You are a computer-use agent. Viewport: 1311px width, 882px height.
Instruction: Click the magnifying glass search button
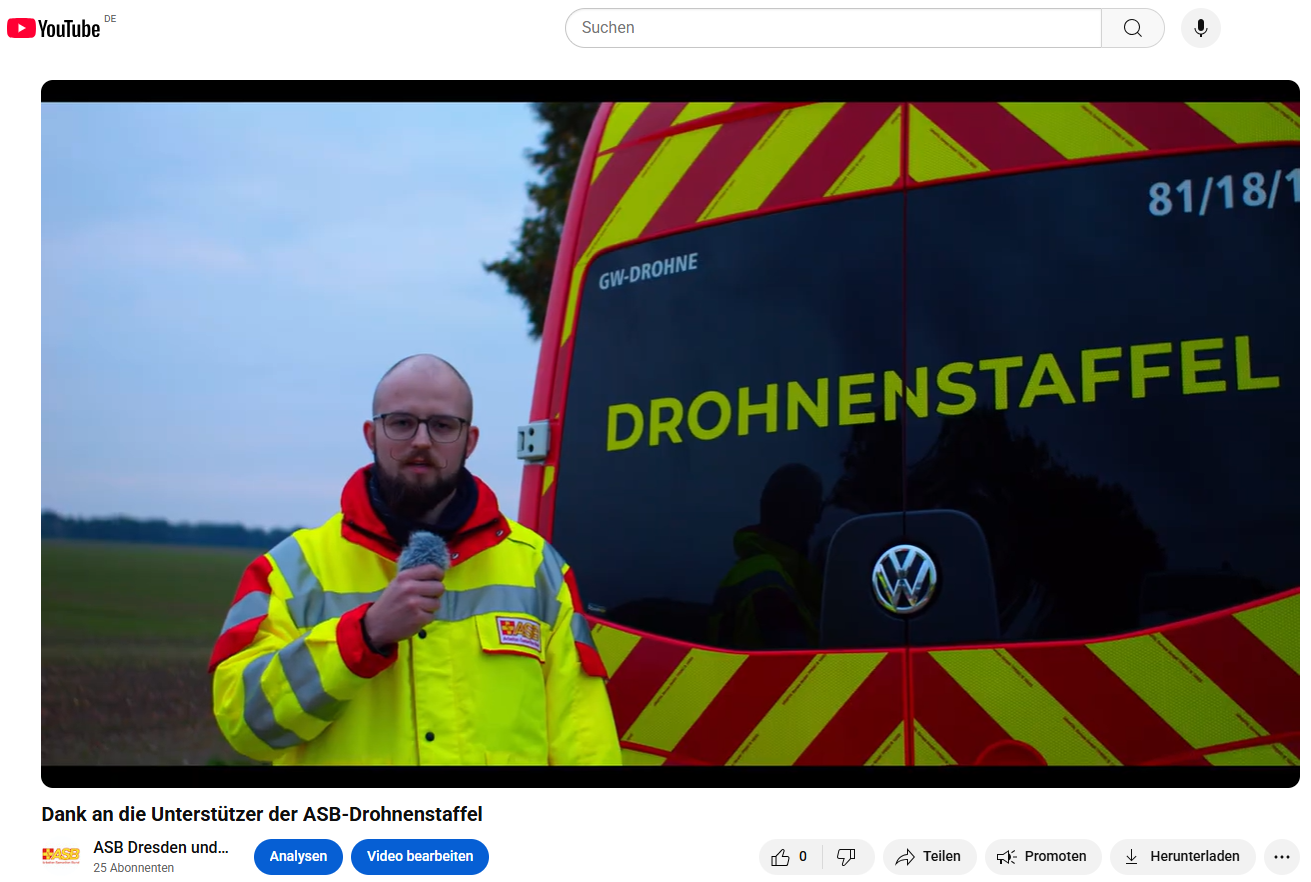[x=1132, y=28]
